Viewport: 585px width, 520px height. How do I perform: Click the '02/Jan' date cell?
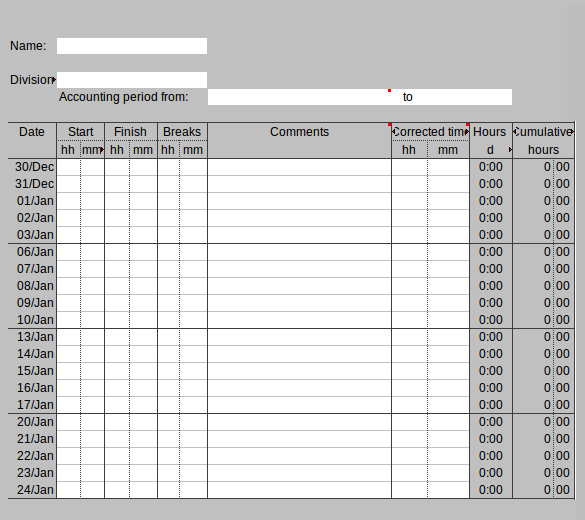tap(32, 218)
